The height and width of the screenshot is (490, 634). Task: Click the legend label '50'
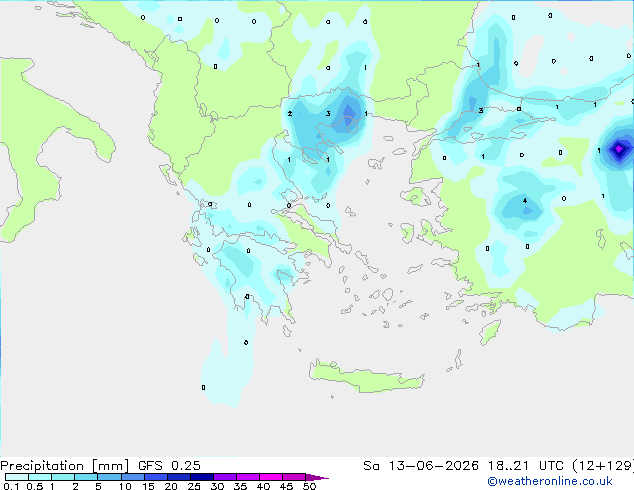[x=309, y=486]
